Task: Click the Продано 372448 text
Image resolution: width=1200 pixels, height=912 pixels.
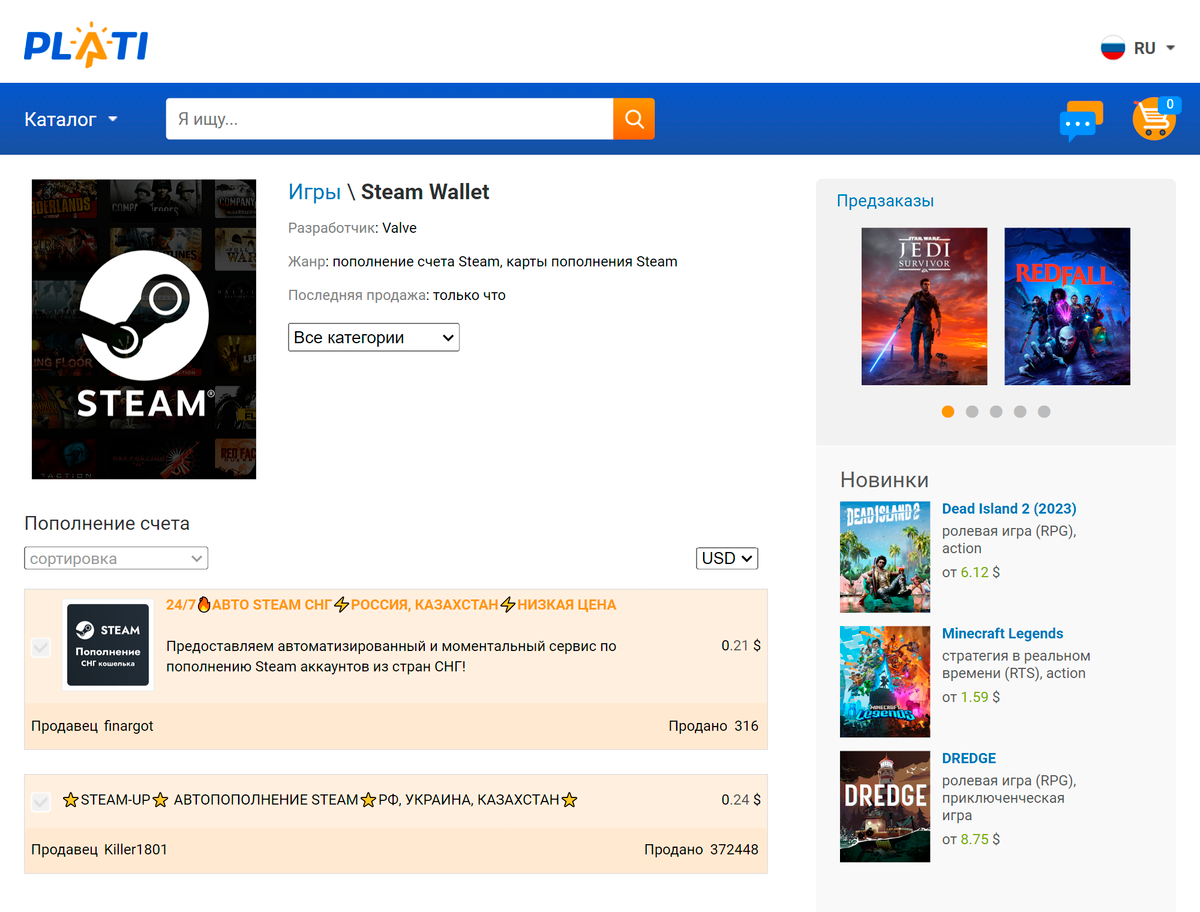Action: 701,850
